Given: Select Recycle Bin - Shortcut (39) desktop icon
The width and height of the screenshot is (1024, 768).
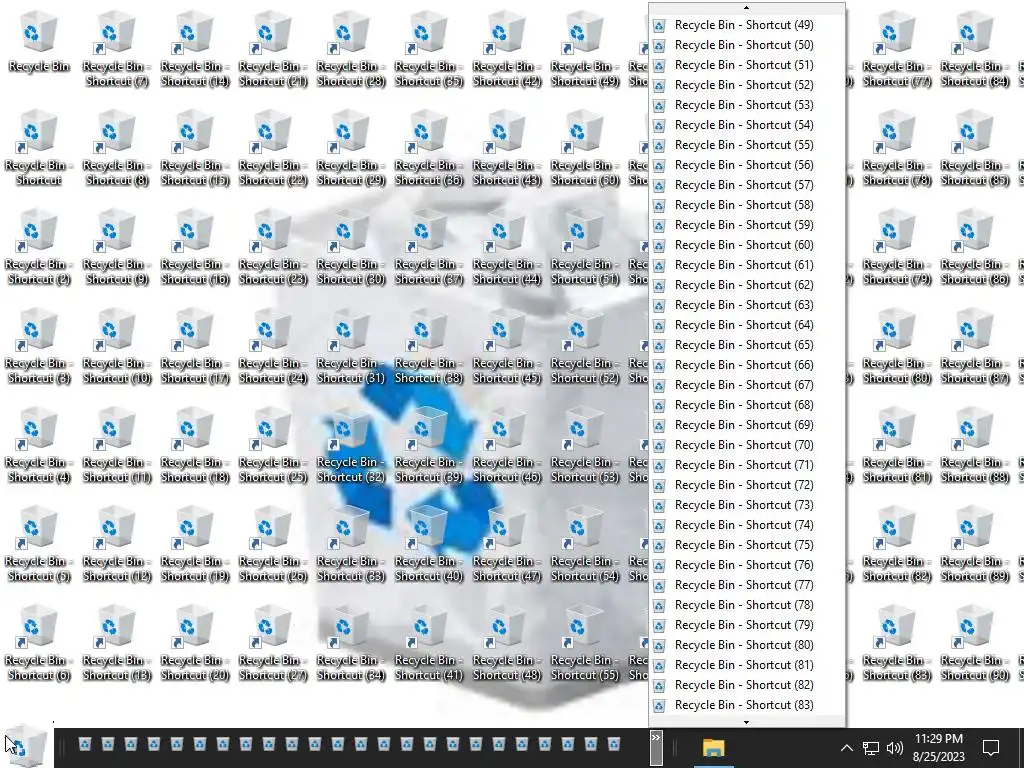Looking at the screenshot, I should pyautogui.click(x=429, y=447).
